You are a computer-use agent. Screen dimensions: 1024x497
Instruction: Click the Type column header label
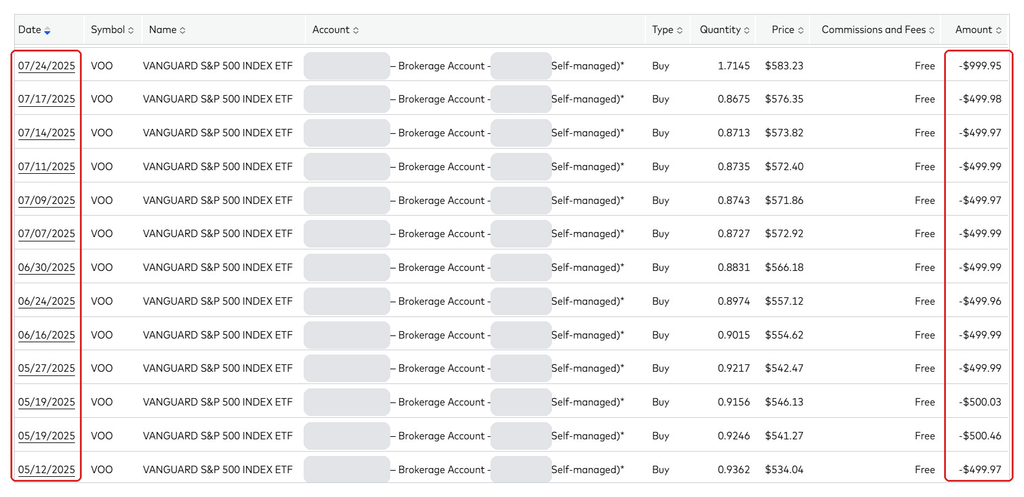[x=663, y=30]
